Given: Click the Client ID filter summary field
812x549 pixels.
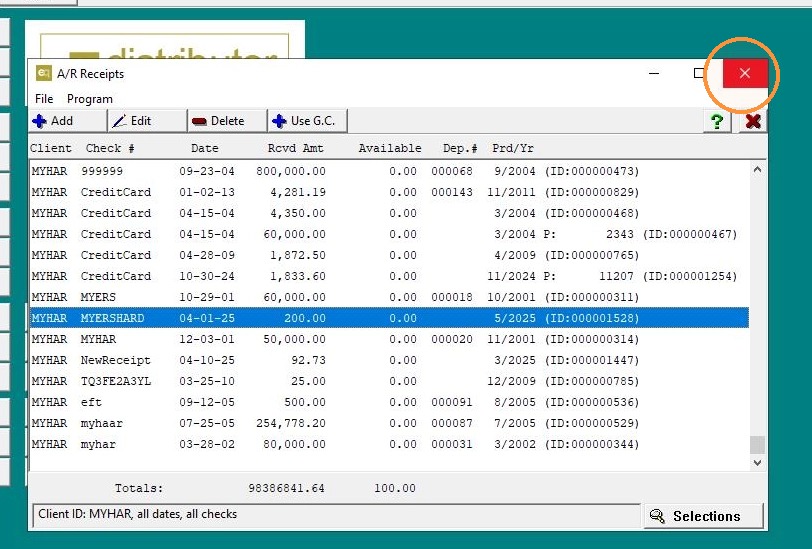Looking at the screenshot, I should 336,515.
